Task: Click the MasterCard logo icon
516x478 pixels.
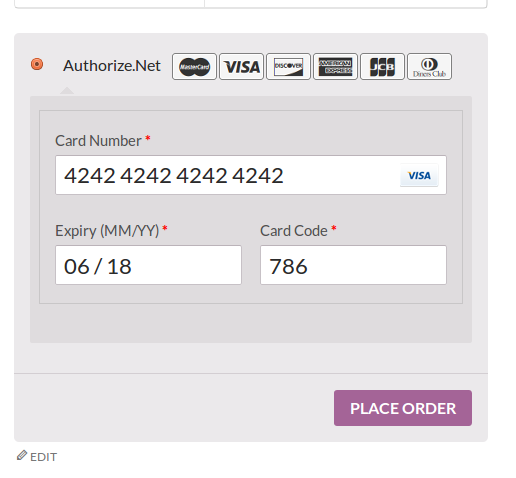Action: [194, 67]
